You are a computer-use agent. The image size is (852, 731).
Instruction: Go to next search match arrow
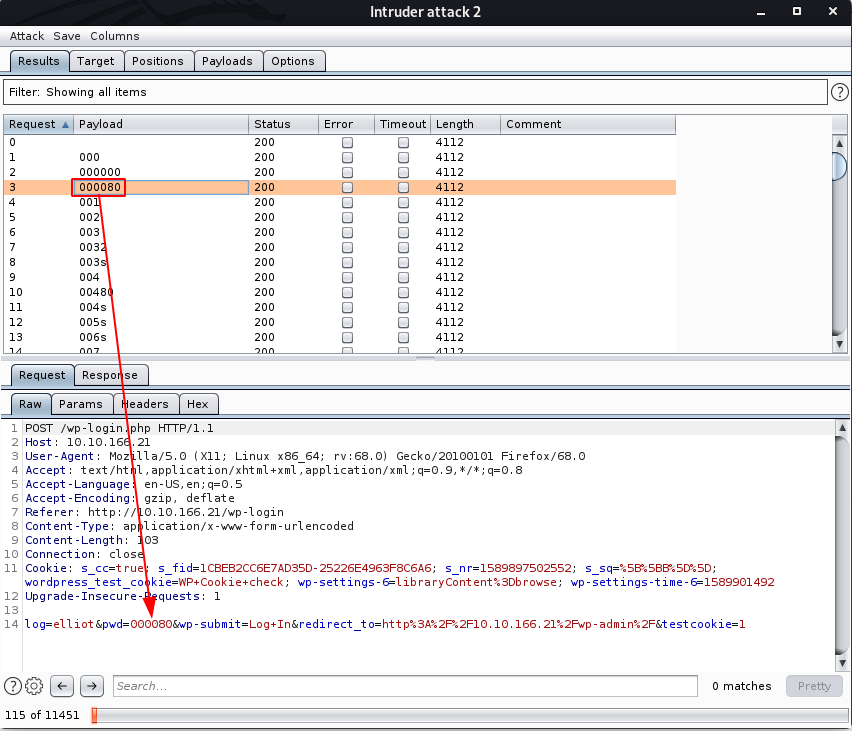click(92, 686)
